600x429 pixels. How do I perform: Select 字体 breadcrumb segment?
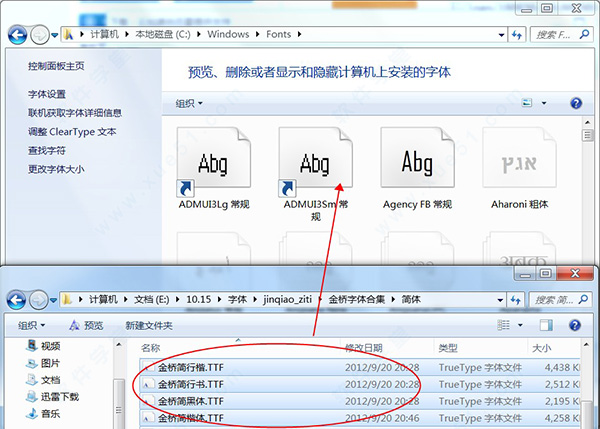tap(237, 299)
